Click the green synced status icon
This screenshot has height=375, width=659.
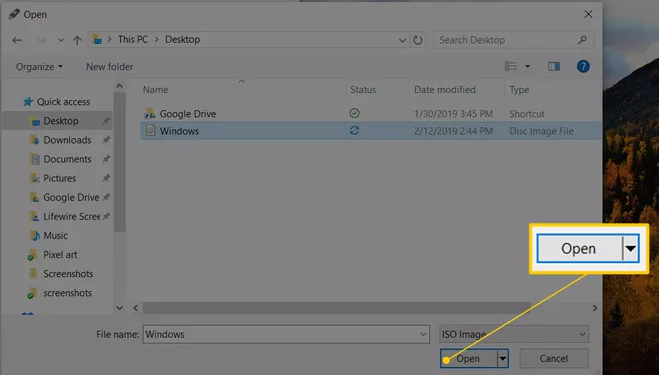354,113
